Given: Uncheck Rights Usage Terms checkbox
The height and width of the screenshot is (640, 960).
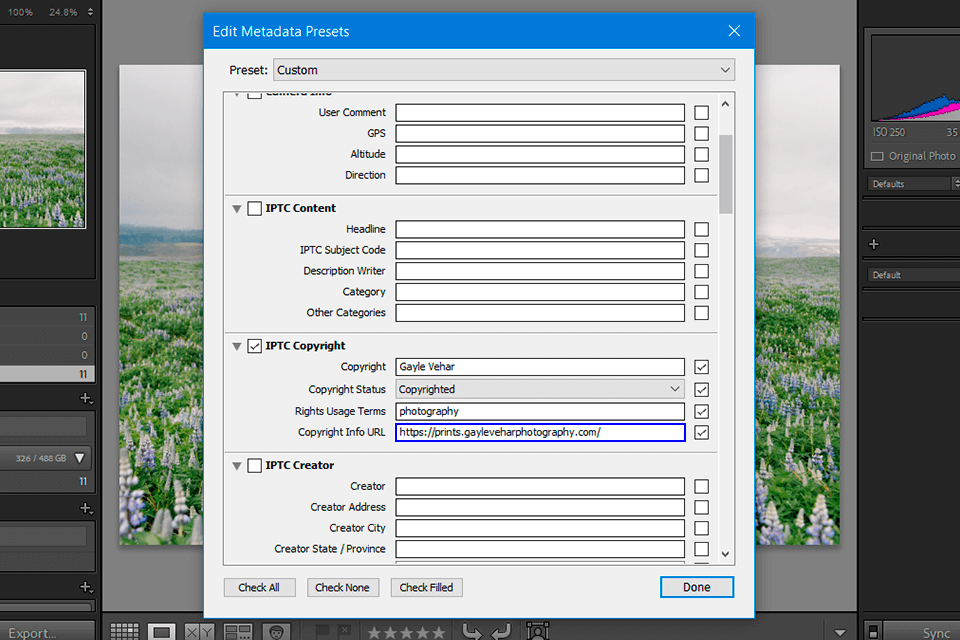Looking at the screenshot, I should 702,412.
